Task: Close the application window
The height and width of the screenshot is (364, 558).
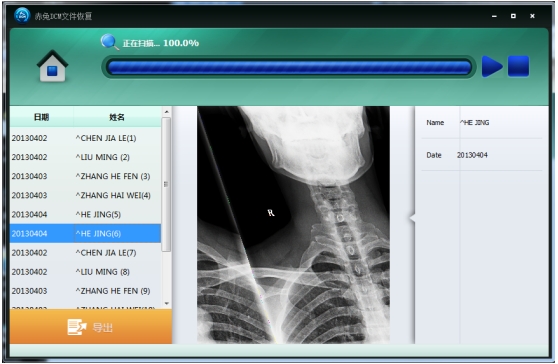Action: click(532, 16)
